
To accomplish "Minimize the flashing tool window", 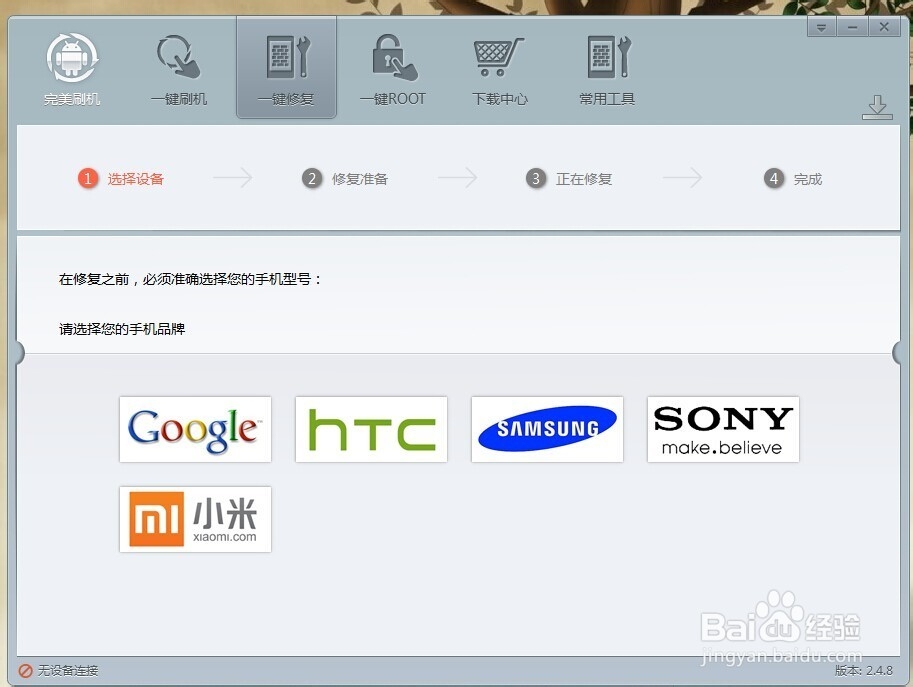I will (852, 27).
